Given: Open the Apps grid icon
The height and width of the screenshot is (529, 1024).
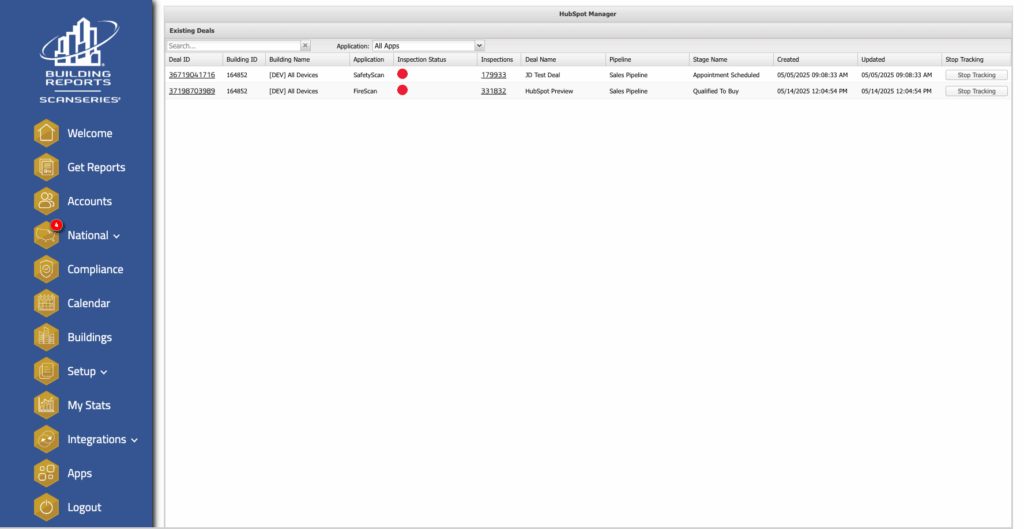Looking at the screenshot, I should (46, 473).
